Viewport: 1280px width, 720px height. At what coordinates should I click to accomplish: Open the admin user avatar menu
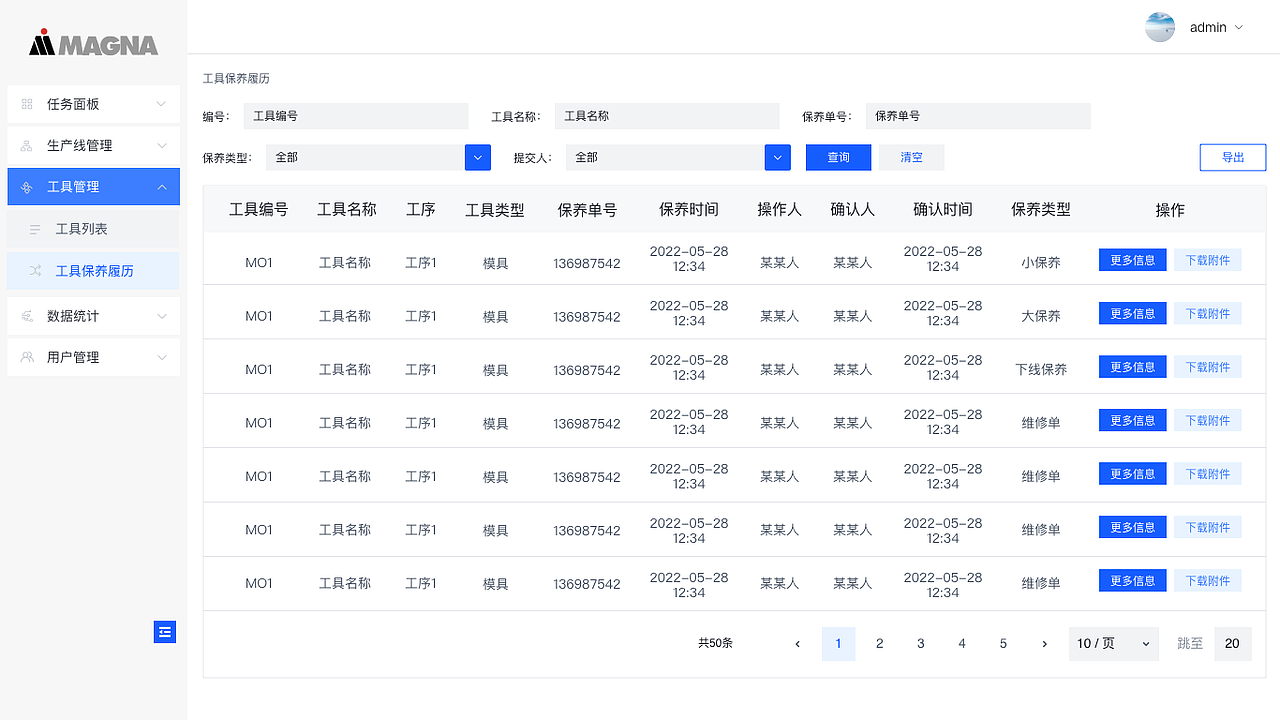[x=1160, y=27]
